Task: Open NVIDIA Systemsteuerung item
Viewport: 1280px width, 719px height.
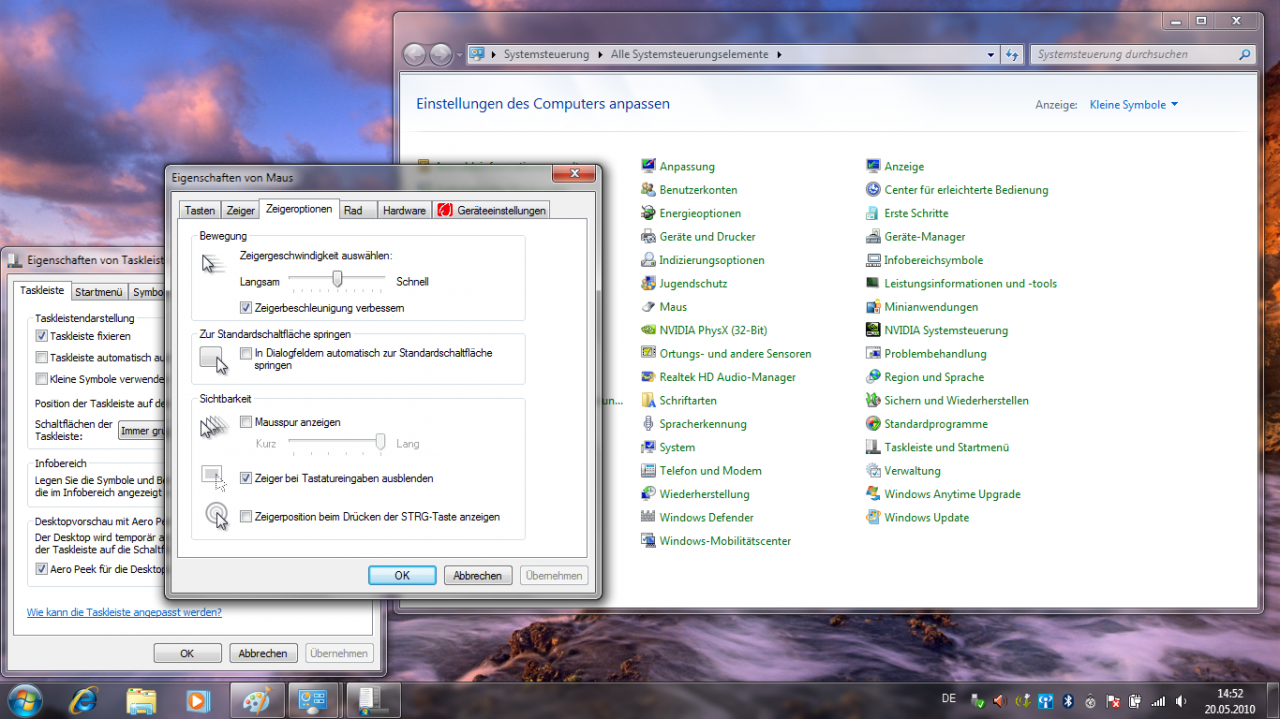Action: click(x=937, y=330)
